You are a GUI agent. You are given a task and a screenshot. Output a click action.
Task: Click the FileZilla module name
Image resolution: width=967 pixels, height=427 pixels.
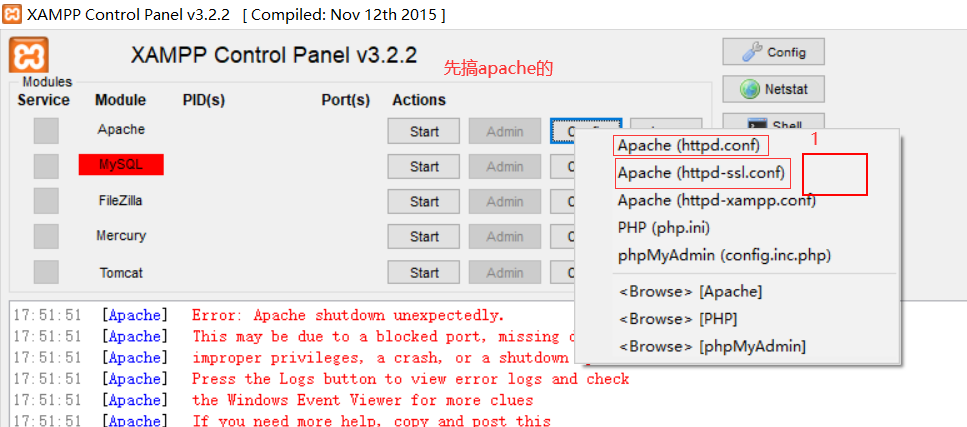(x=121, y=201)
